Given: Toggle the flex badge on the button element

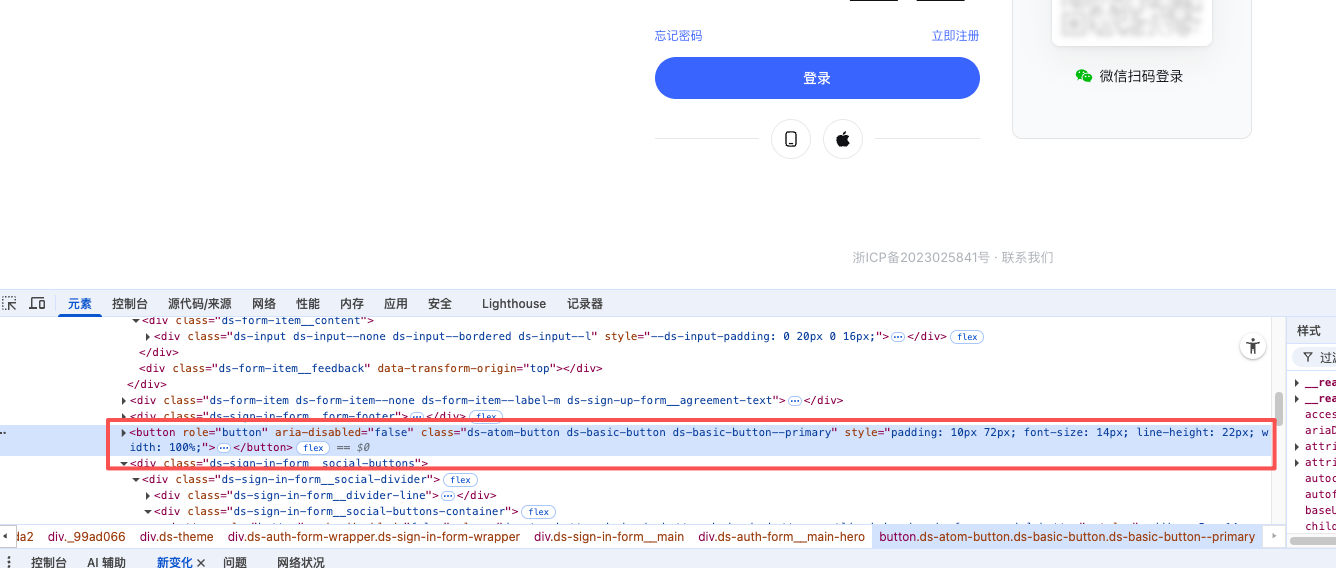Looking at the screenshot, I should point(313,448).
